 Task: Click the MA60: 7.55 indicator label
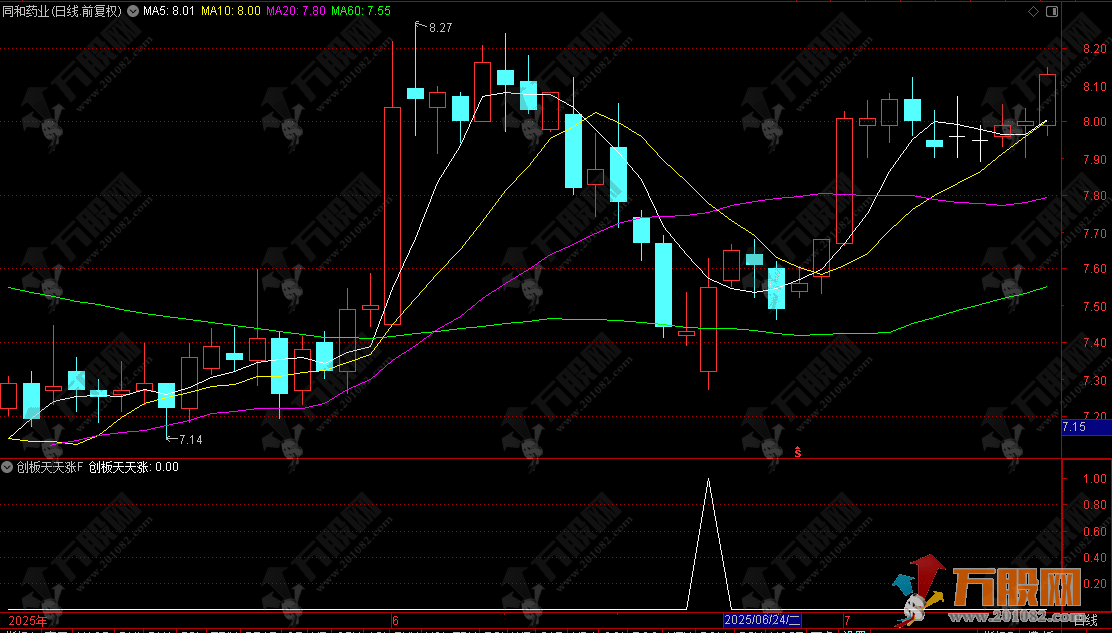pos(360,11)
